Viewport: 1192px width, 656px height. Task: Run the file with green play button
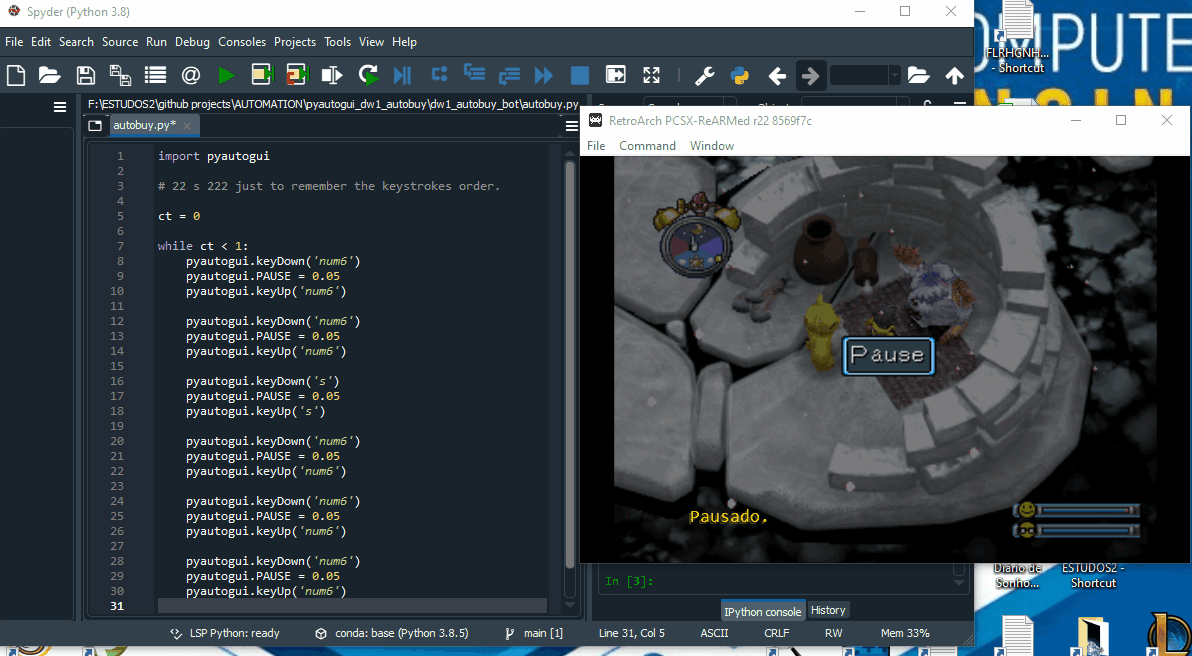coord(226,75)
